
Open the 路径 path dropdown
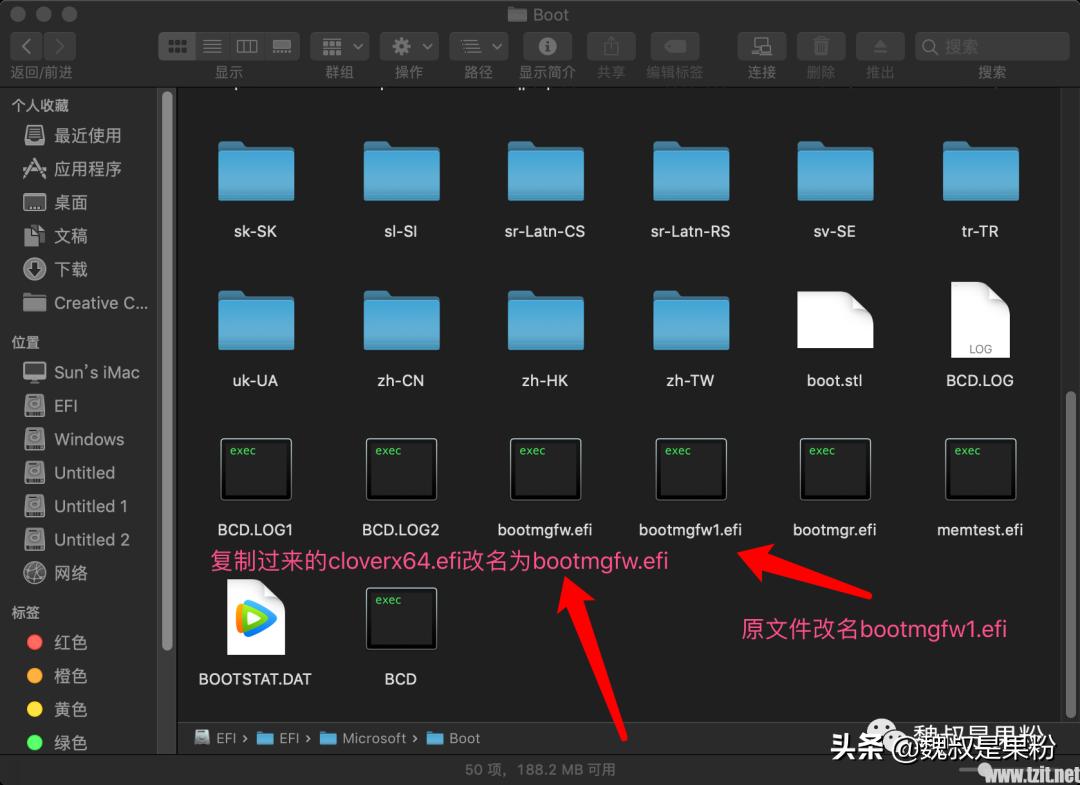click(x=478, y=46)
